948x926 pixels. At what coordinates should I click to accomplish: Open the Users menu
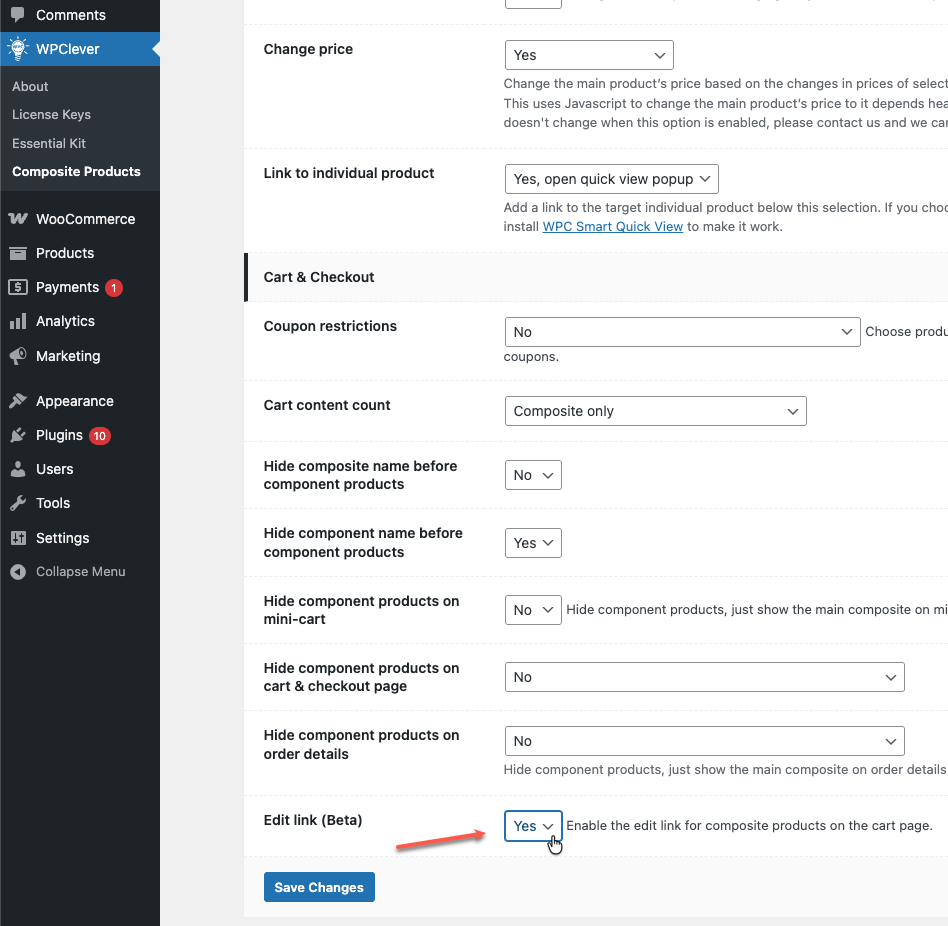(54, 469)
